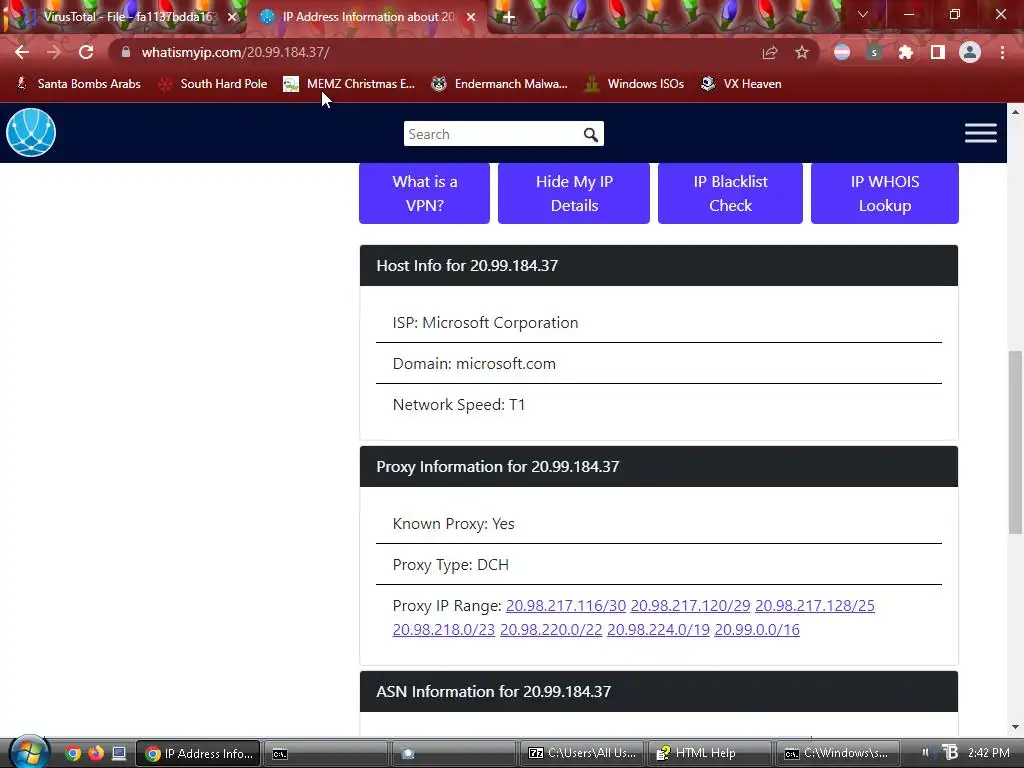1024x768 pixels.
Task: Click the Domain: microsoft.com text
Action: tap(474, 364)
